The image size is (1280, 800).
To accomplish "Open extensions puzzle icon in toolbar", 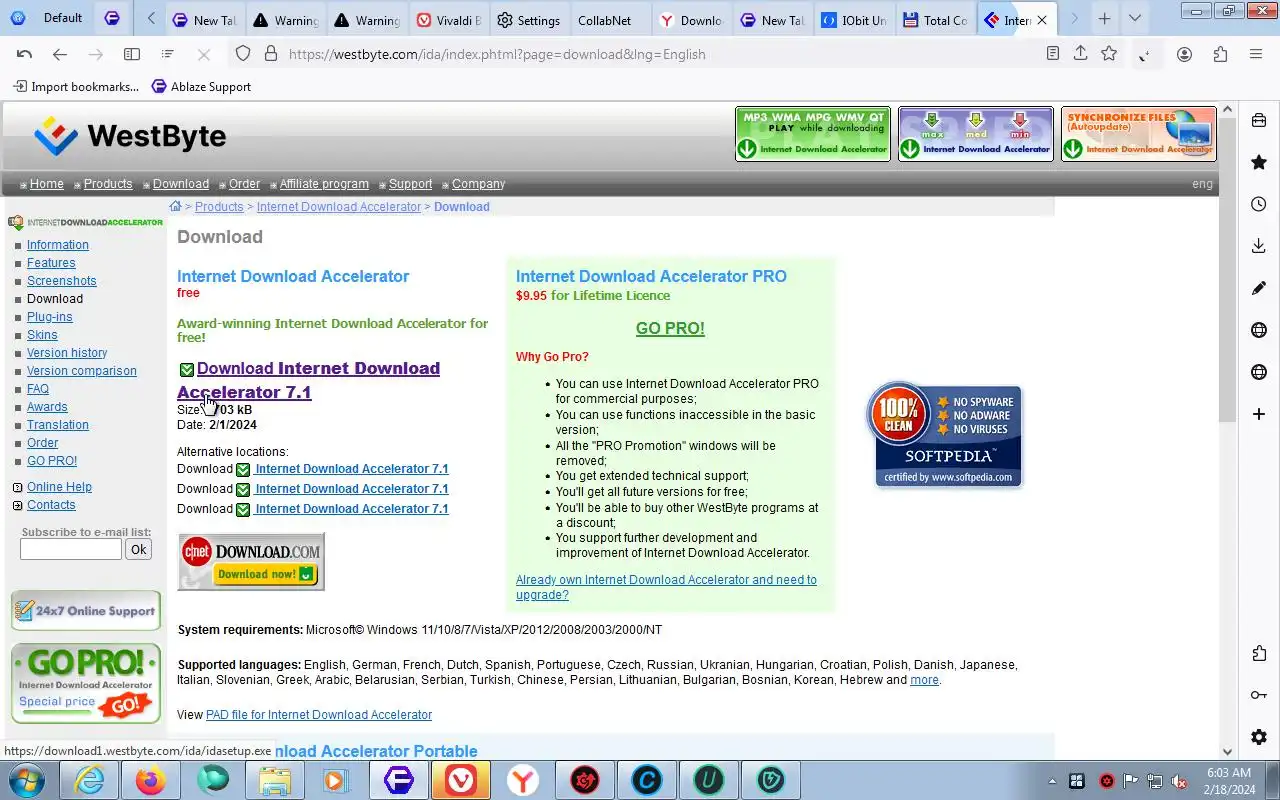I will coord(1220,54).
